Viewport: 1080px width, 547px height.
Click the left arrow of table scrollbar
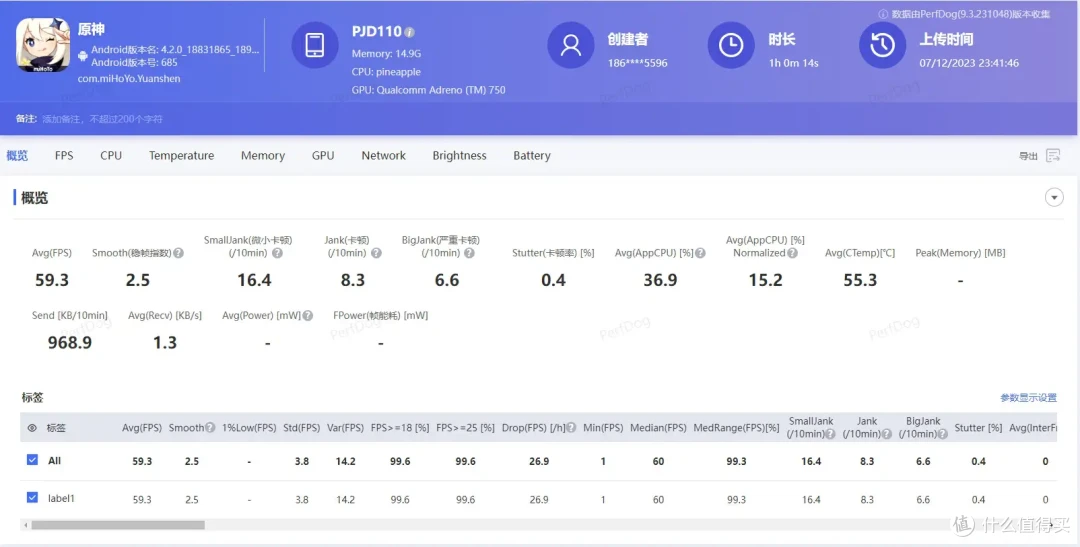26,525
